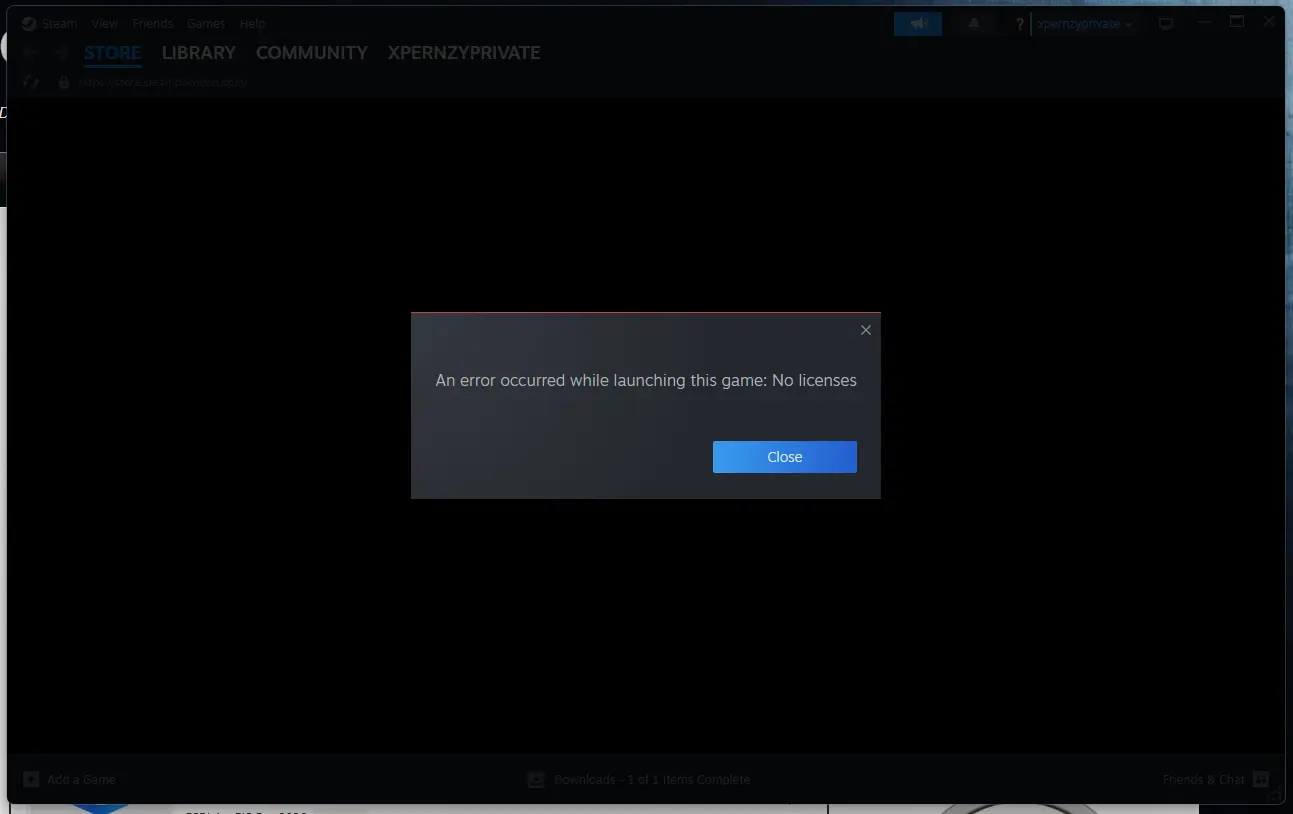Open the XPERNZYPRIVATE profile tab
1293x814 pixels.
point(464,53)
